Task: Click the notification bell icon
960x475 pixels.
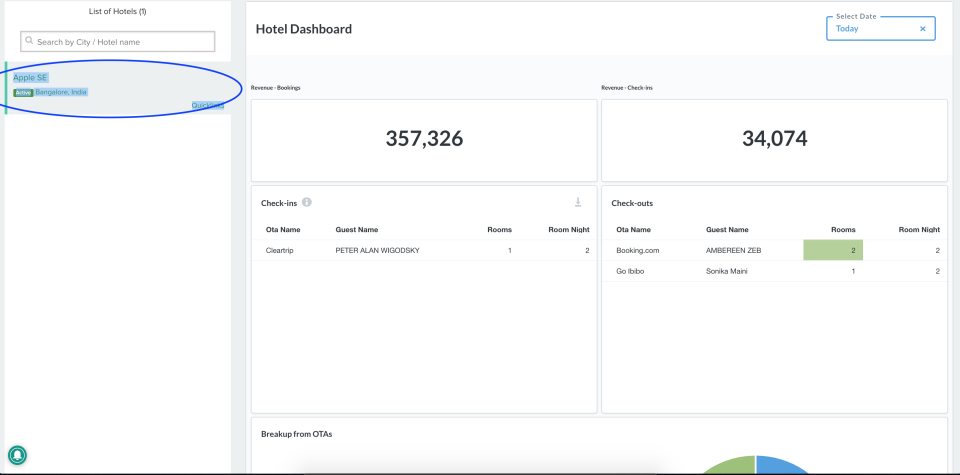Action: [17, 455]
